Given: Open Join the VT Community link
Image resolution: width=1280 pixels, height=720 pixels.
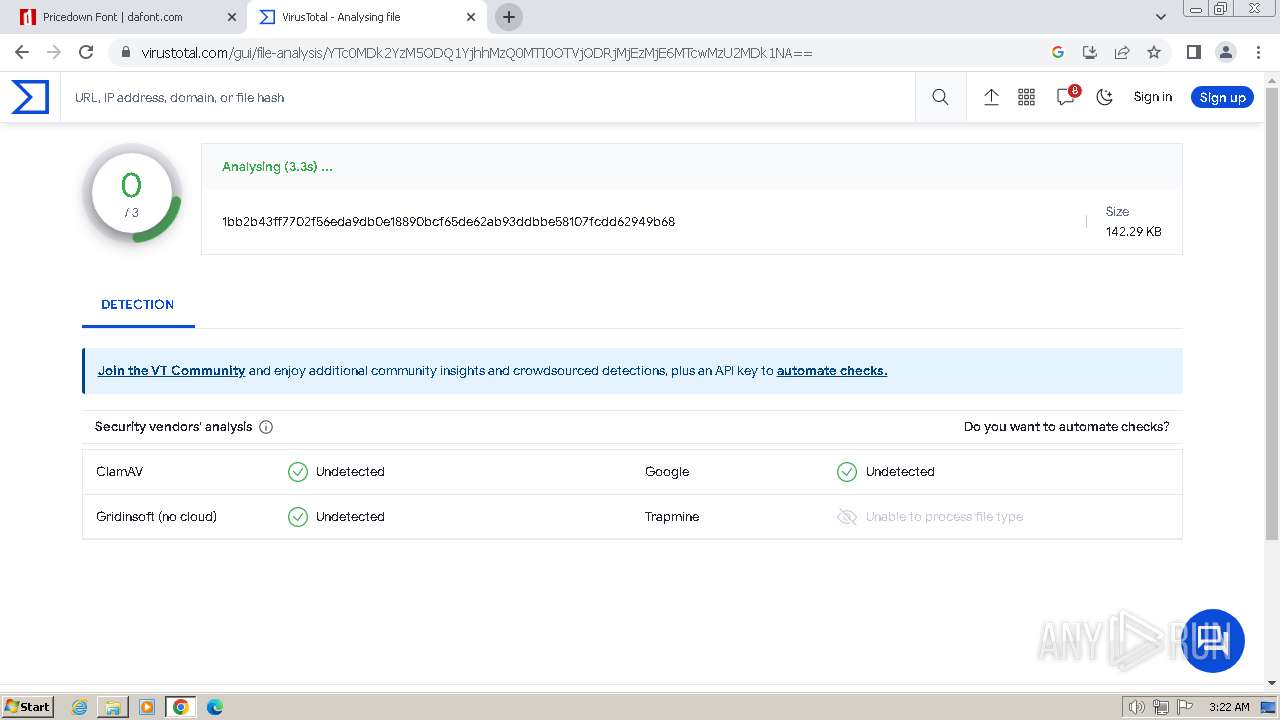Looking at the screenshot, I should pyautogui.click(x=171, y=371).
